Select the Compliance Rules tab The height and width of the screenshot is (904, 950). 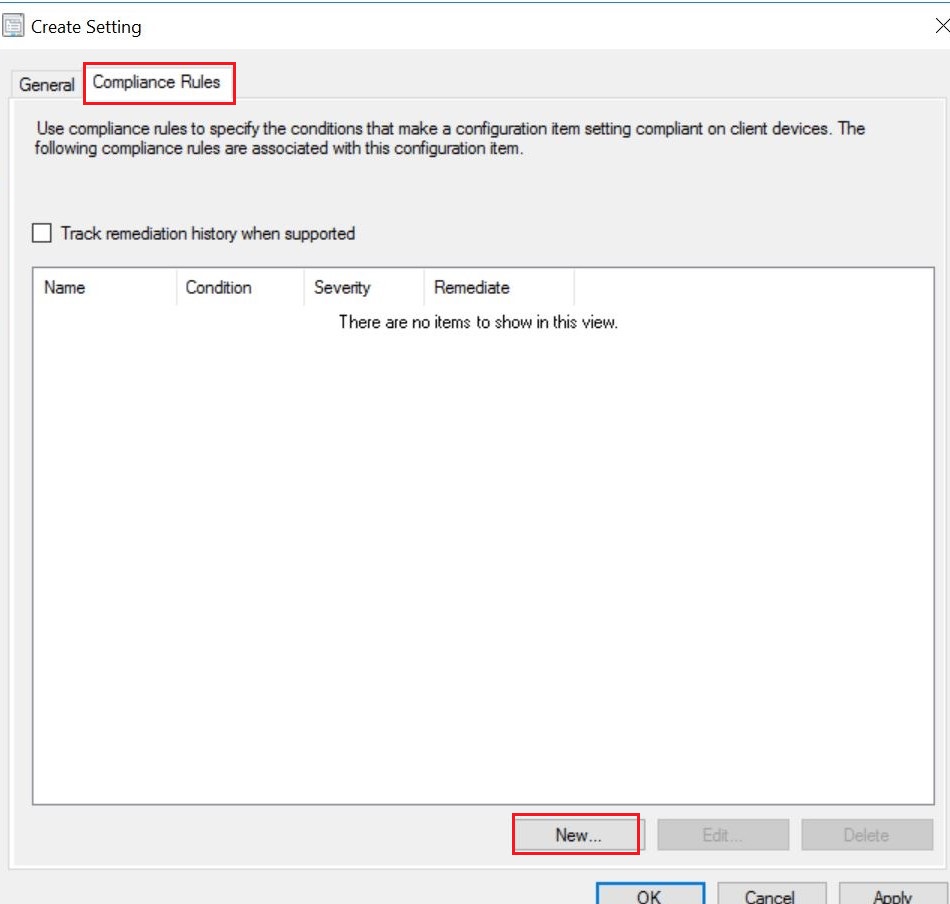[157, 82]
